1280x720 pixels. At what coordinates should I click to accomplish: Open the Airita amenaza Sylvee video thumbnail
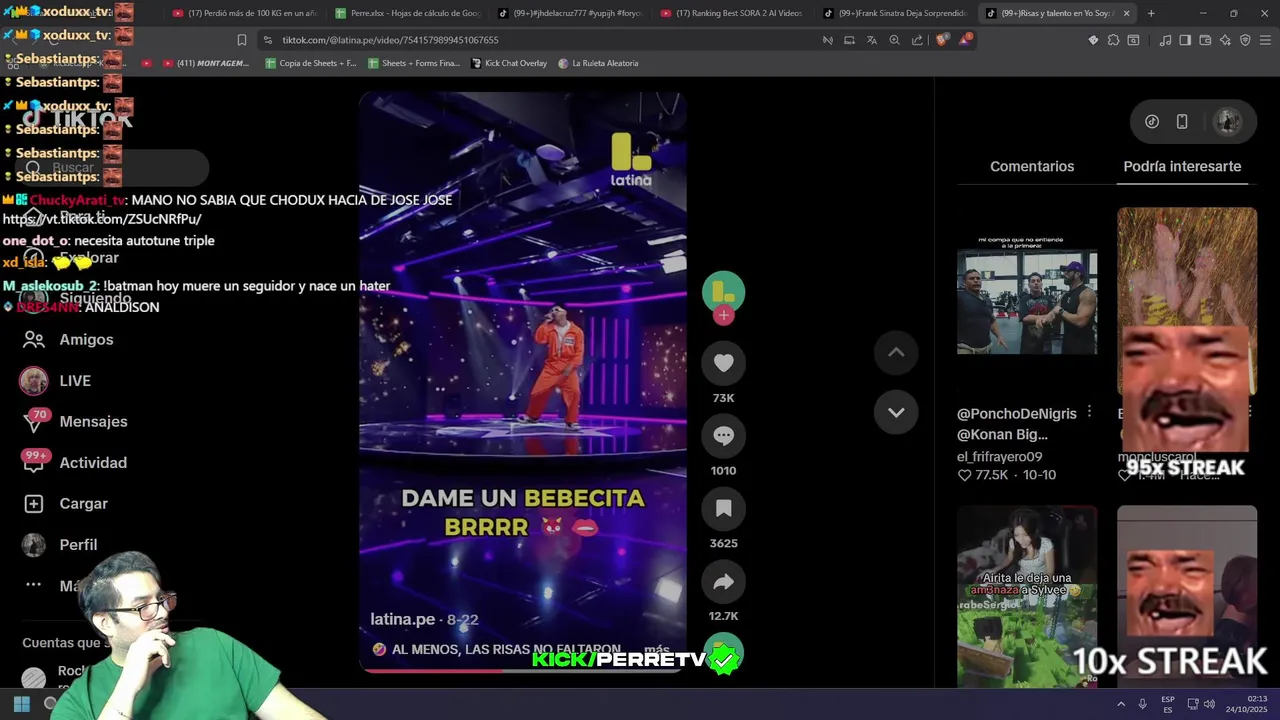1027,596
